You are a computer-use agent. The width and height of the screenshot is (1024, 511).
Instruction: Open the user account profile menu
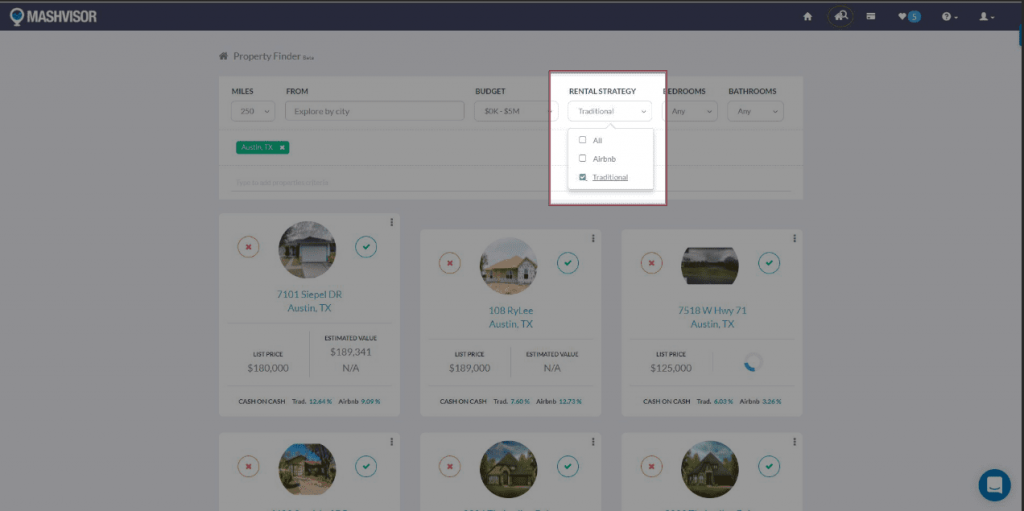[x=986, y=16]
